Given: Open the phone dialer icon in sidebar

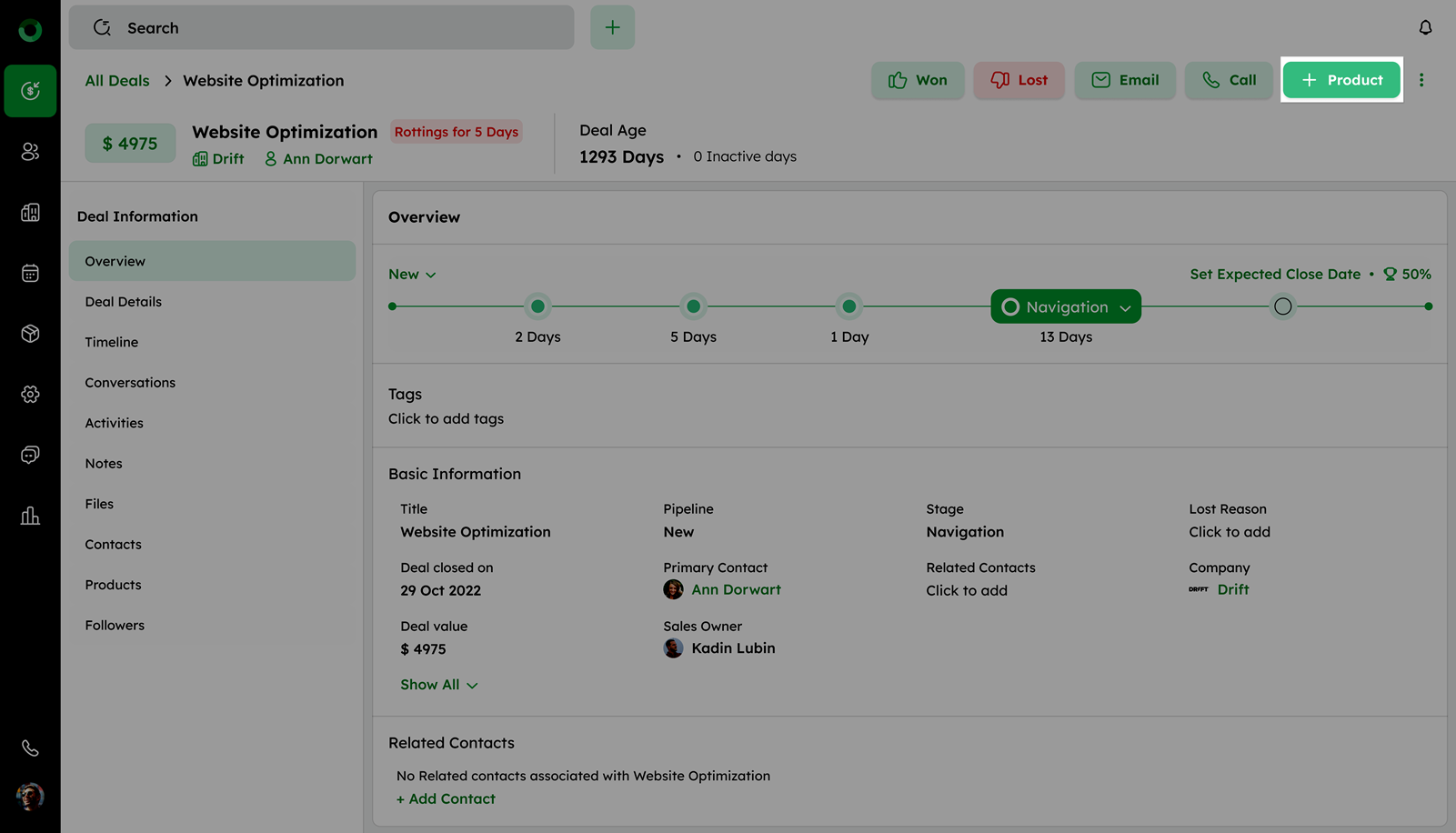Looking at the screenshot, I should tap(30, 748).
